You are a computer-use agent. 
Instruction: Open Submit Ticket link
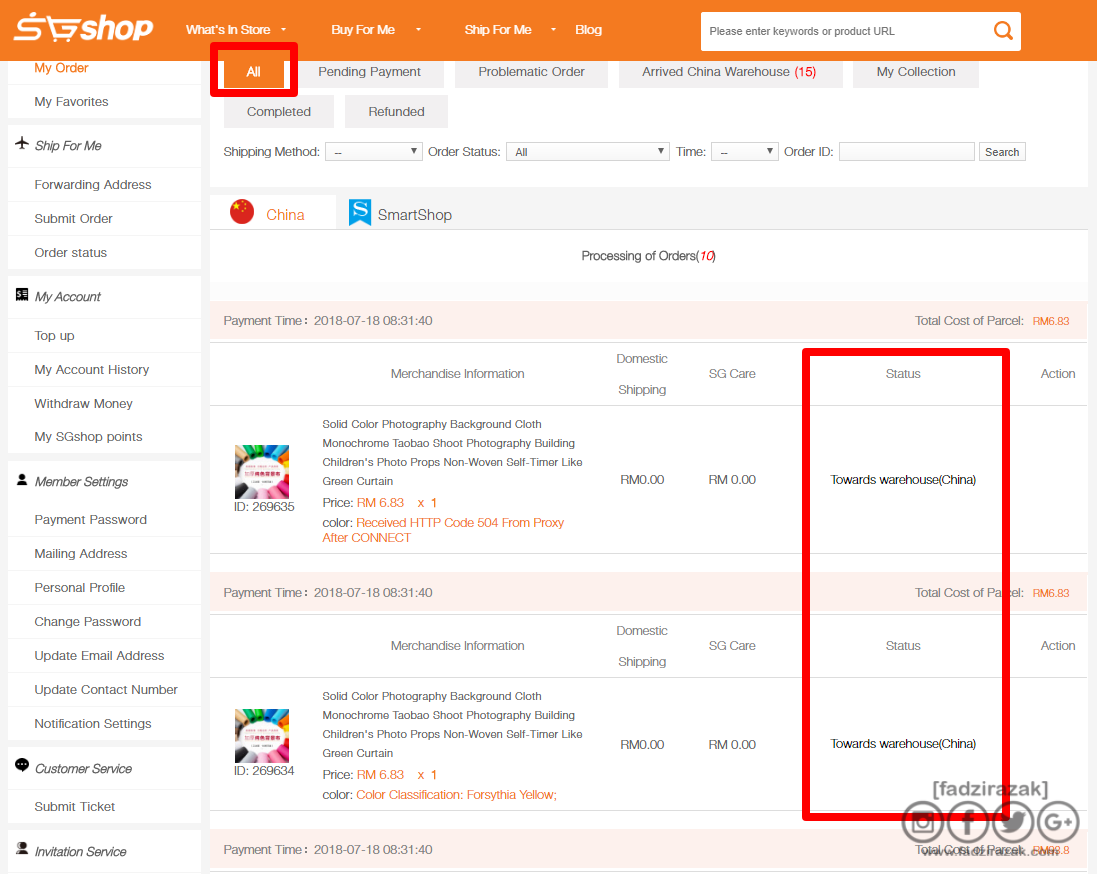coord(75,806)
